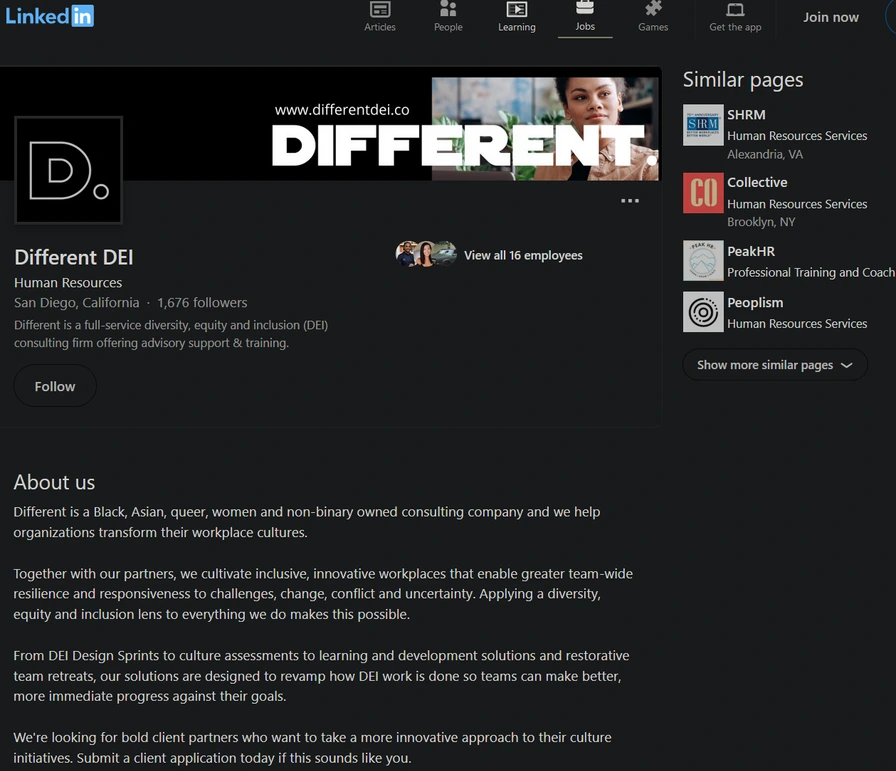The image size is (896, 771).
Task: Click the employee avatars next to employees link
Action: click(x=425, y=253)
